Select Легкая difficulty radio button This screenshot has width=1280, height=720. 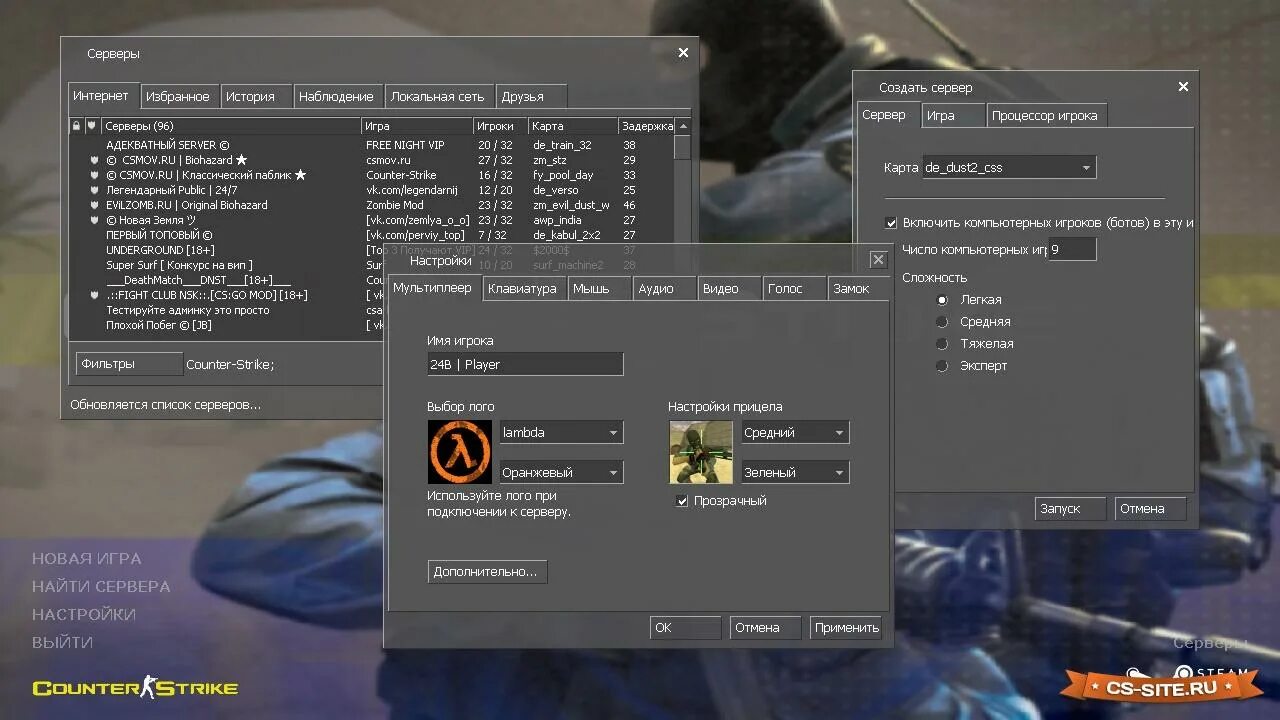(942, 300)
